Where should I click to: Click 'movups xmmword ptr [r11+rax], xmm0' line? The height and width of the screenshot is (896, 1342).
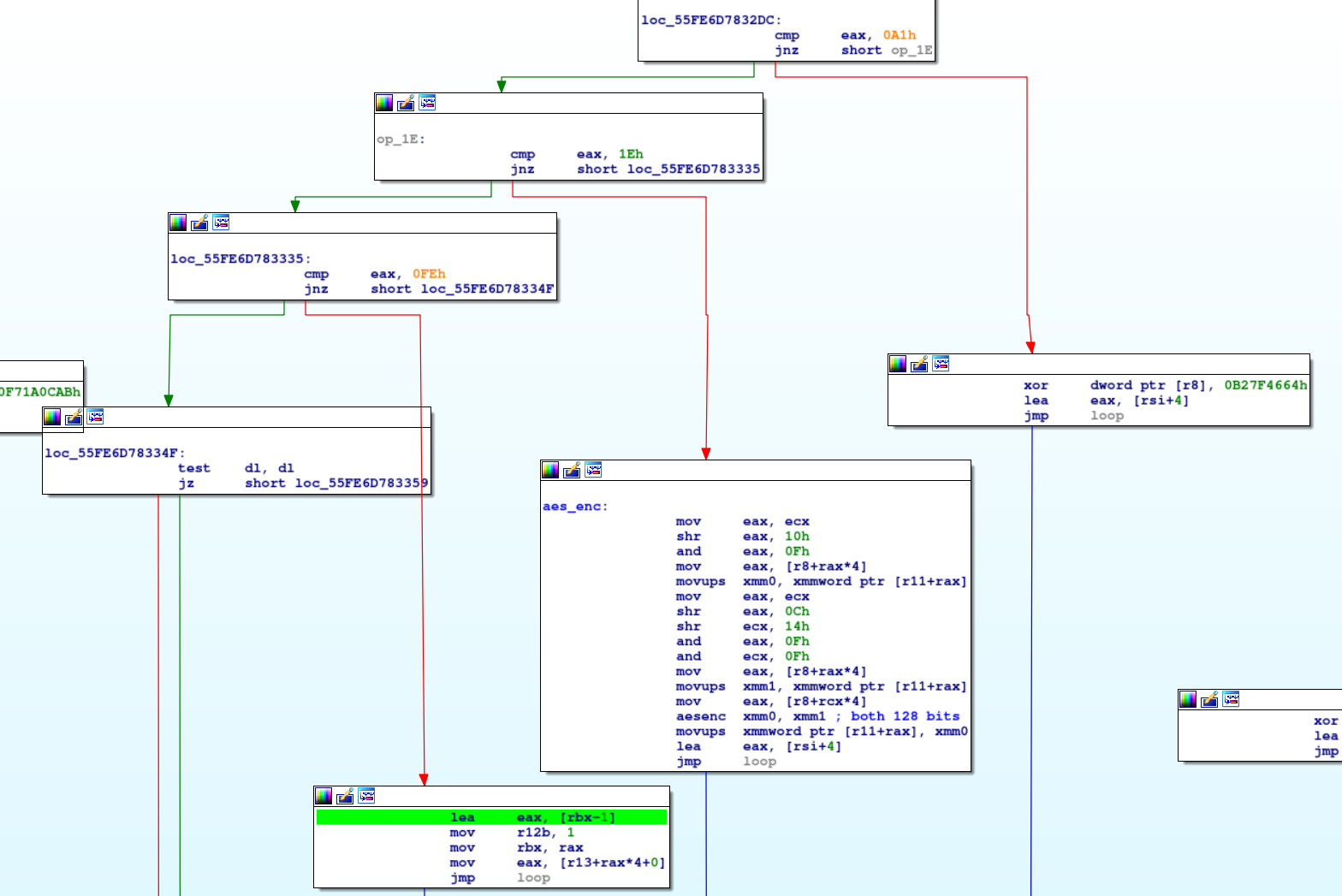(x=822, y=732)
